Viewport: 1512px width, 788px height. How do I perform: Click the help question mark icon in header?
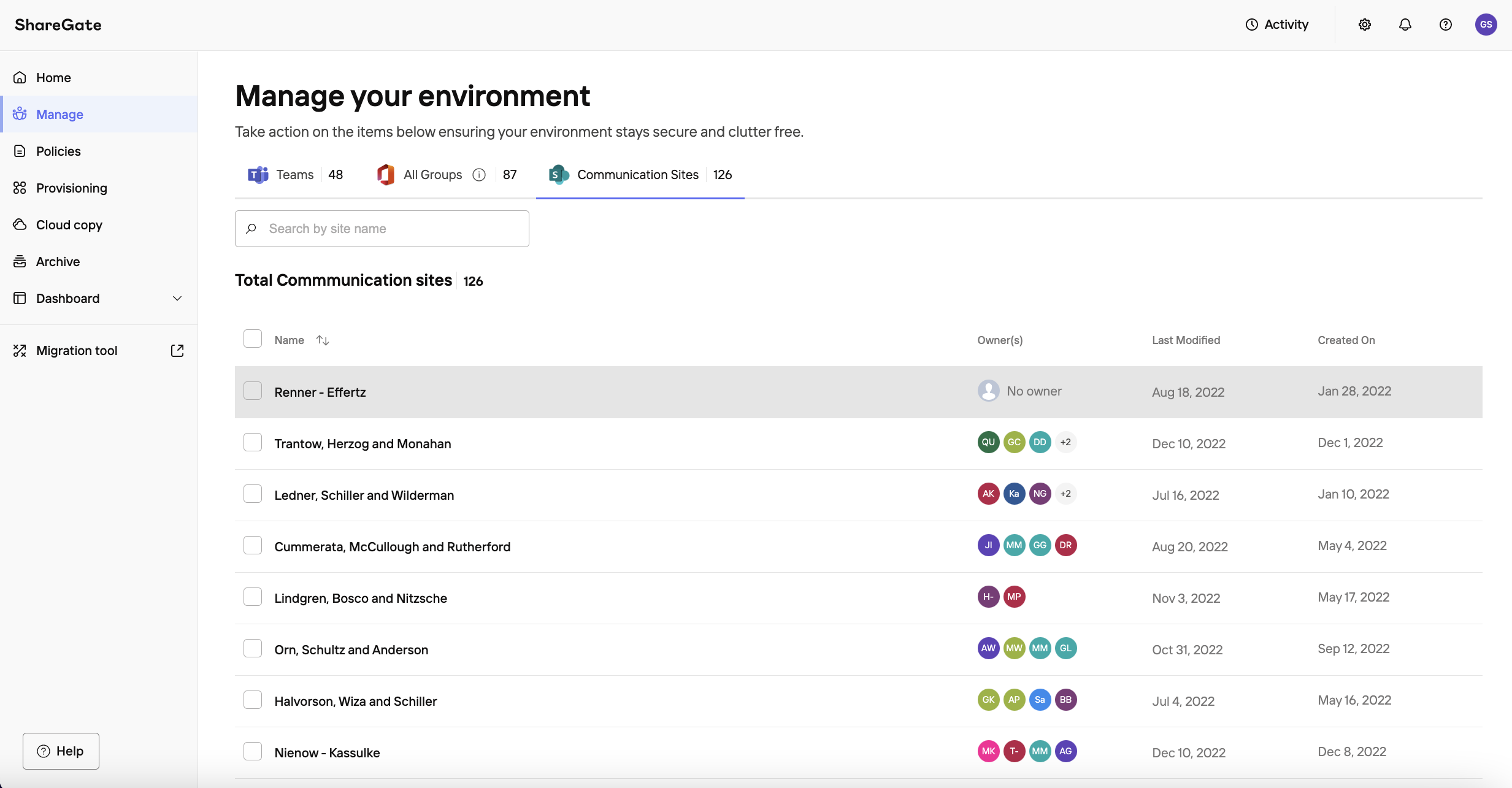[1445, 25]
